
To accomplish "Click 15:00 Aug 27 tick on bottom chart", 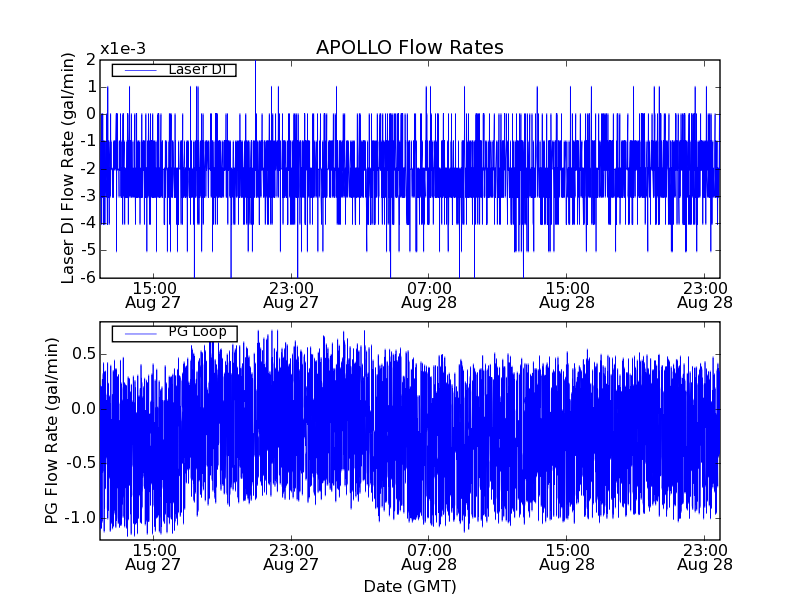I will tap(153, 557).
